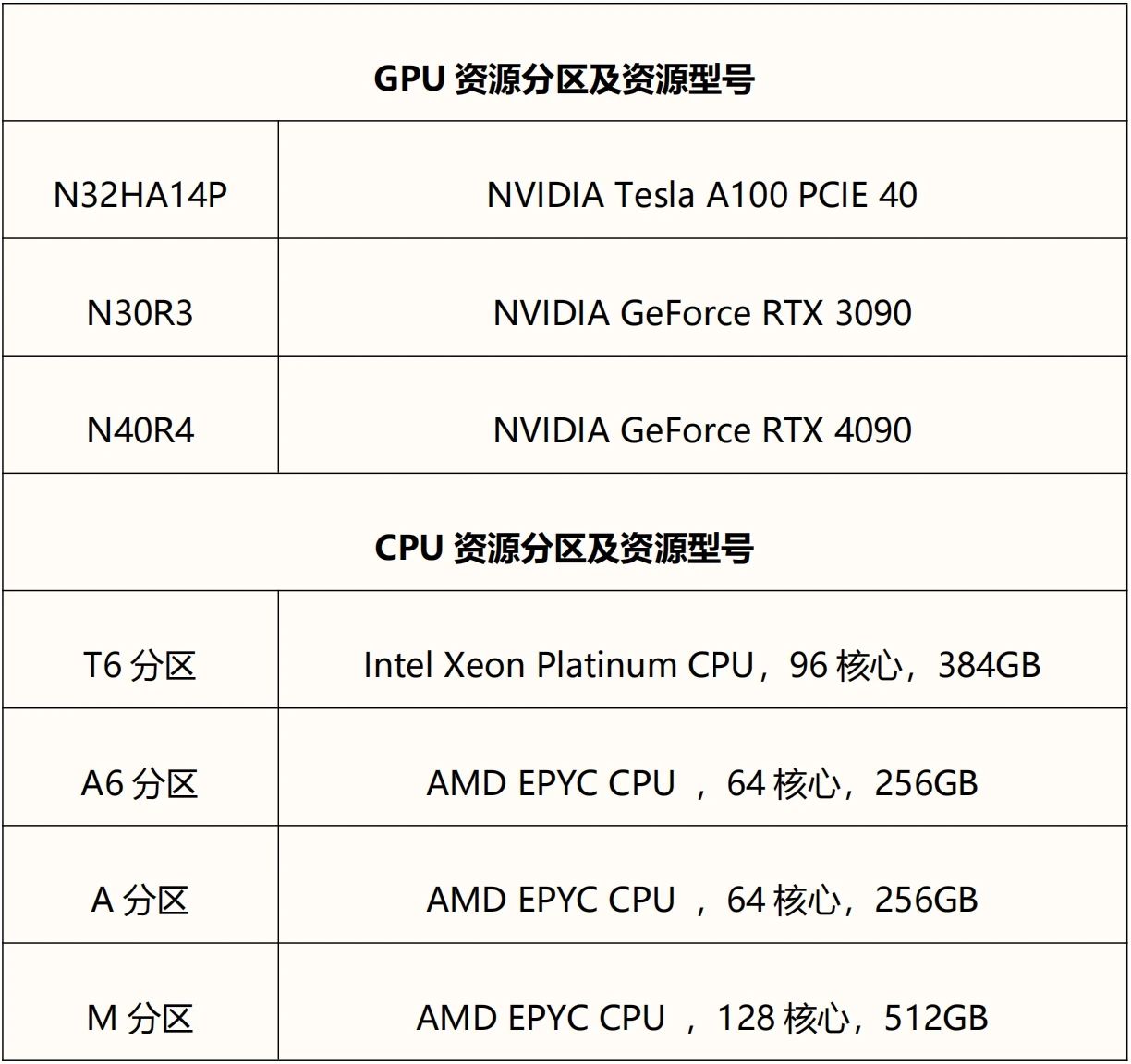Click the Intel Xeon Platinum CPU text
1131x1064 pixels.
point(558,665)
